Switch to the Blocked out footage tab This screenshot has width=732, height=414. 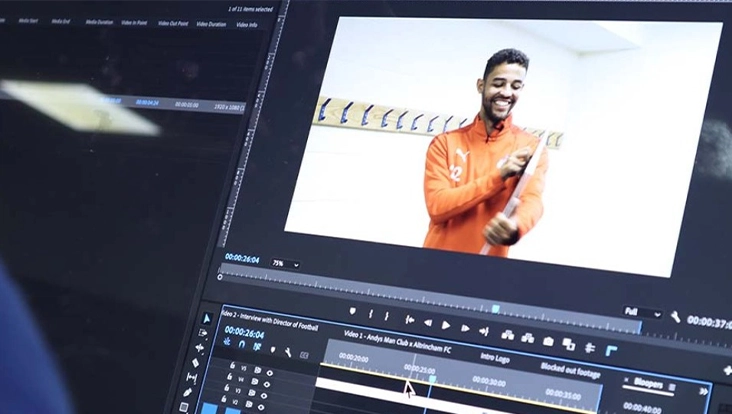tap(570, 371)
